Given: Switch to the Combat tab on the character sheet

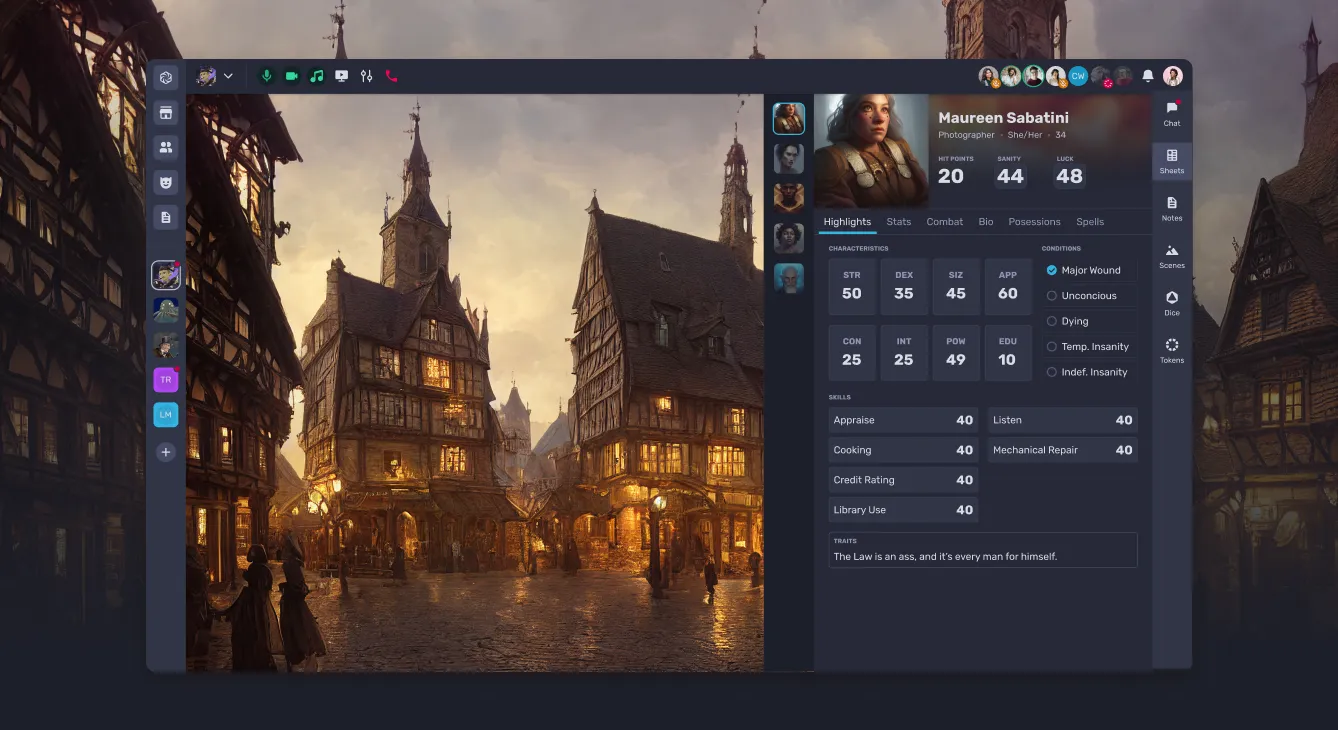Looking at the screenshot, I should (944, 221).
